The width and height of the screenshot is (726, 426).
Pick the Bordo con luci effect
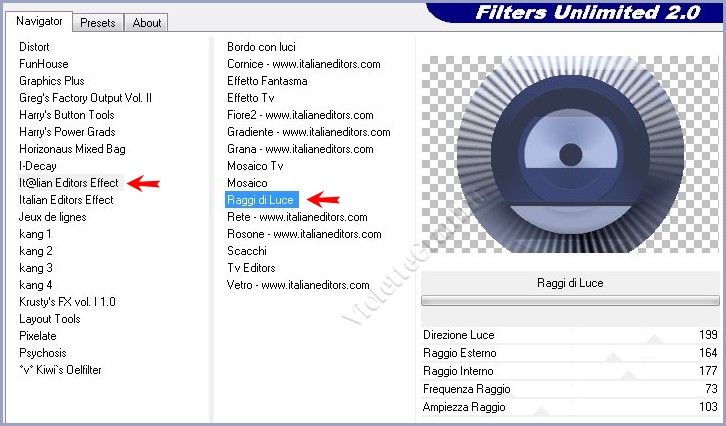[x=261, y=47]
